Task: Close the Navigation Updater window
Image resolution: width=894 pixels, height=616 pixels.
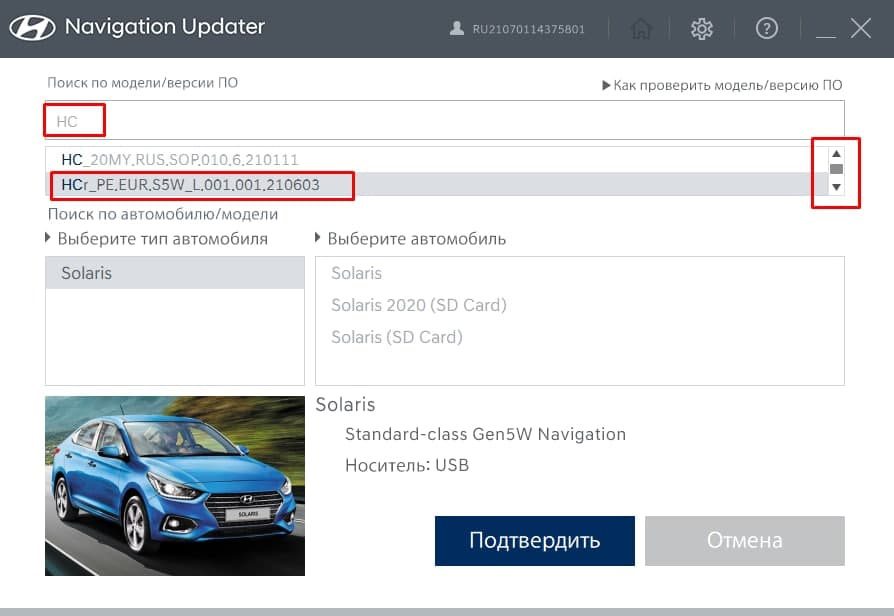Action: (861, 28)
